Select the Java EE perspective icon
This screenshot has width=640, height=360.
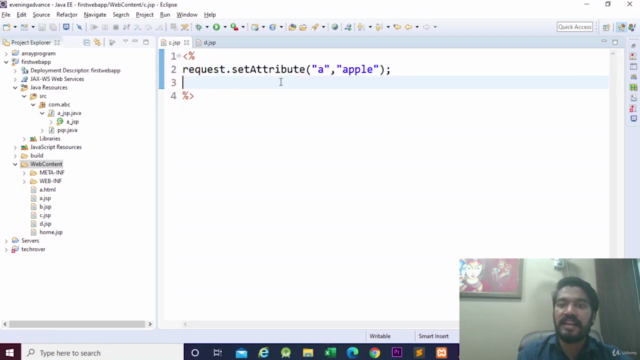pos(621,27)
